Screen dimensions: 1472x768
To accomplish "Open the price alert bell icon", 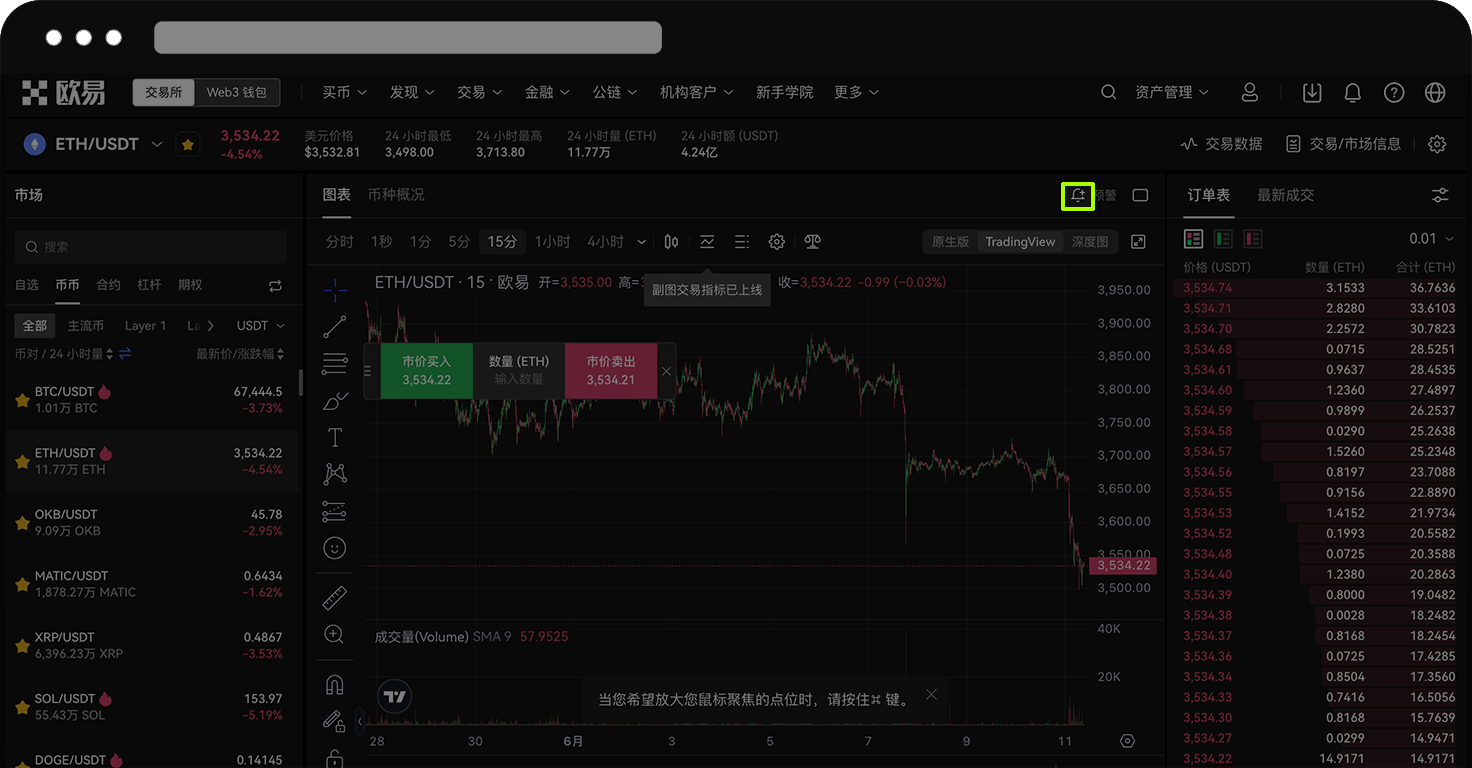I will (1077, 196).
